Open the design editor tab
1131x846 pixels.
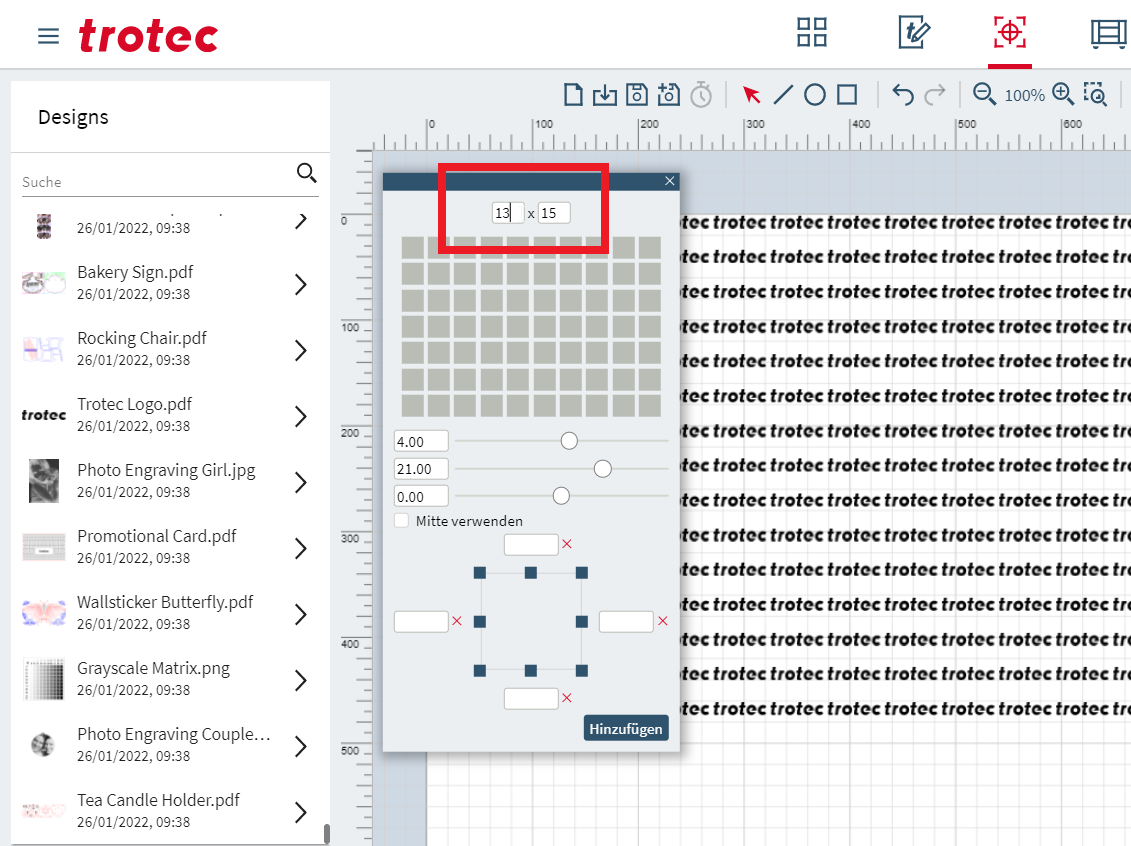(913, 32)
